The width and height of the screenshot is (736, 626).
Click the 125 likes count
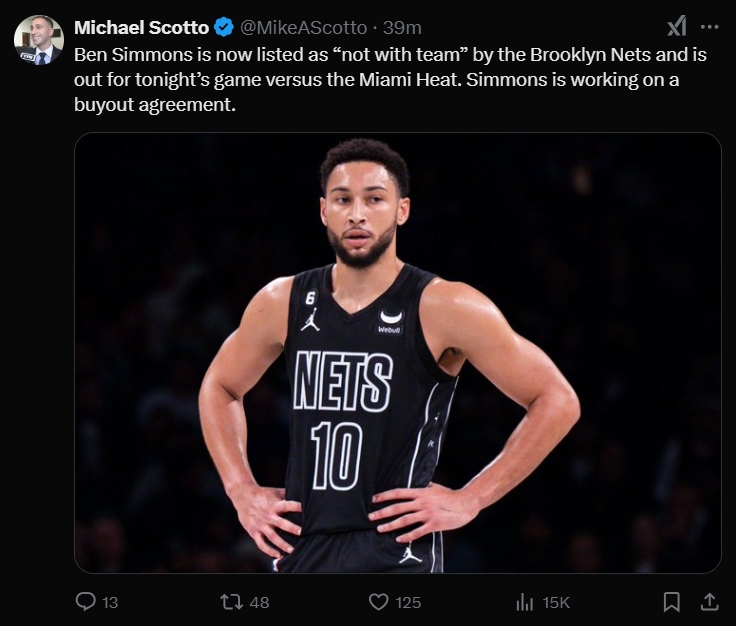pyautogui.click(x=408, y=602)
